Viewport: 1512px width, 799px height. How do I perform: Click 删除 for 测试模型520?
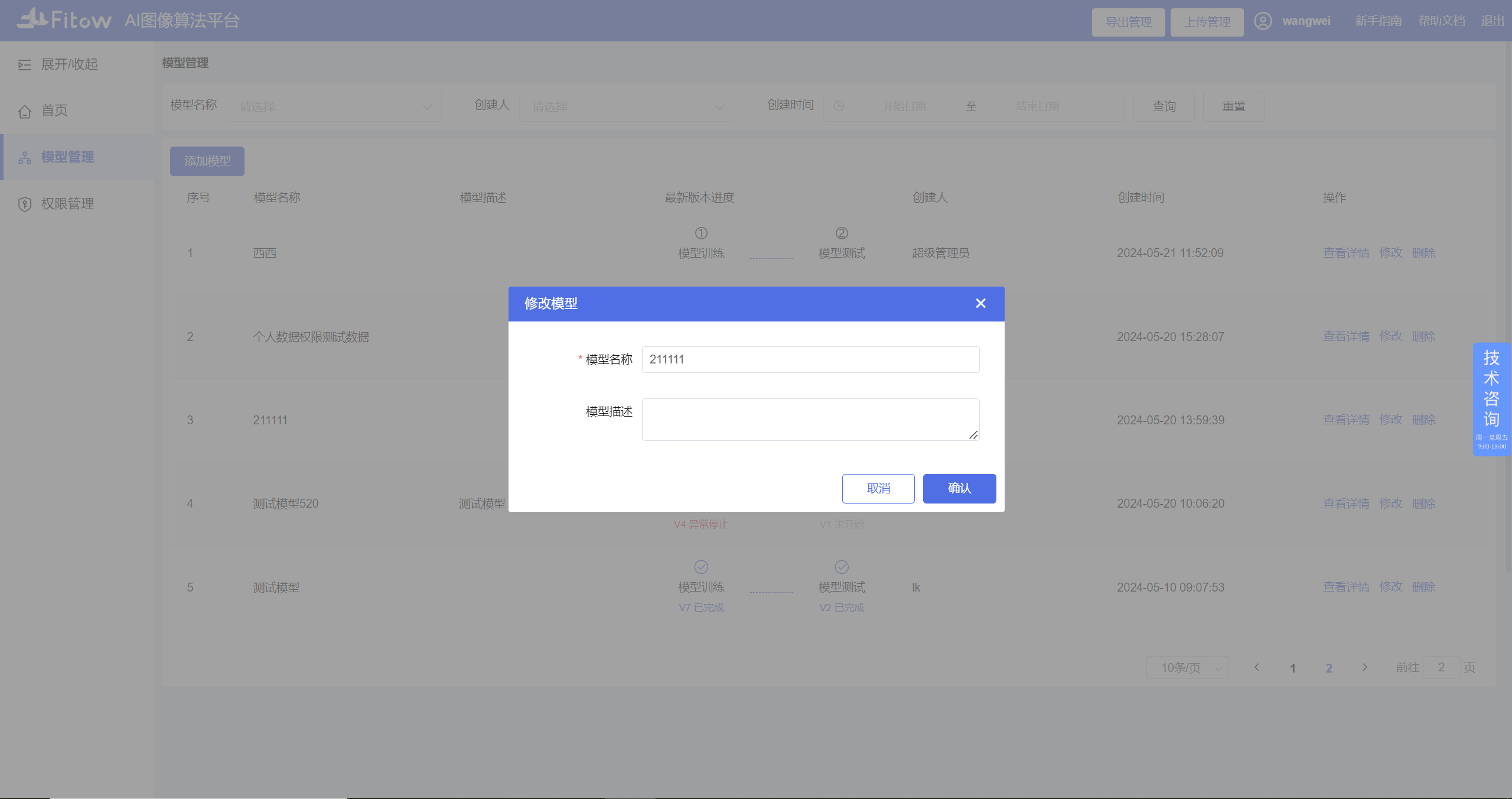pos(1423,504)
